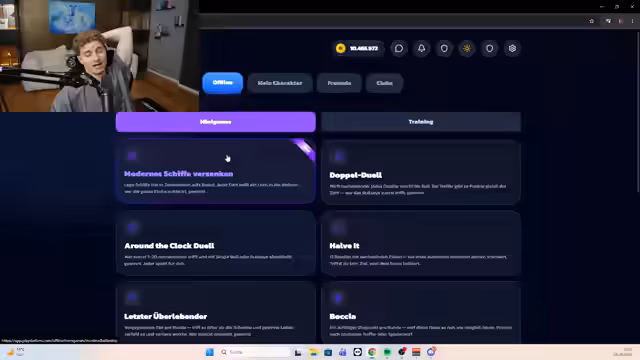Switch to the Training tab
This screenshot has width=640, height=360.
click(x=420, y=122)
